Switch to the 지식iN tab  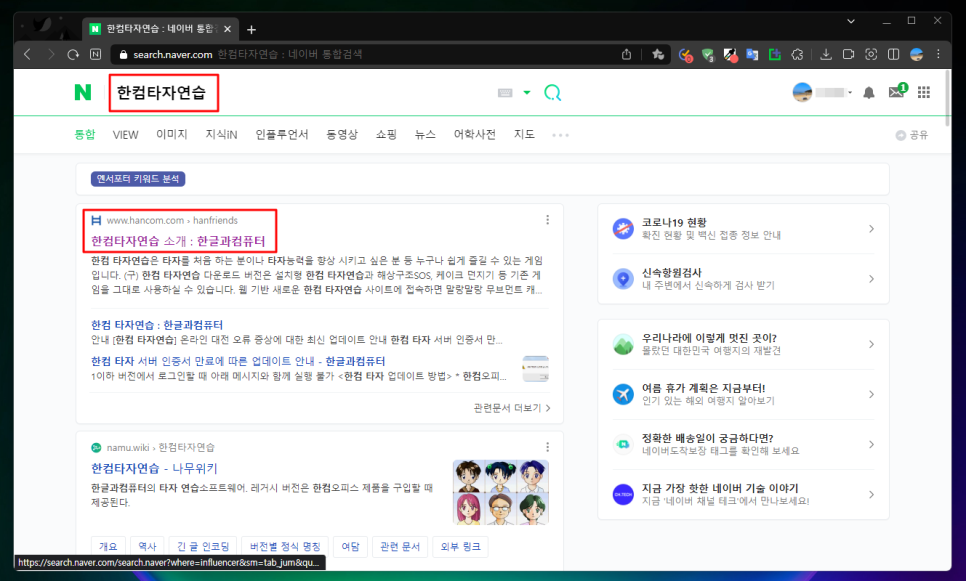coord(221,134)
